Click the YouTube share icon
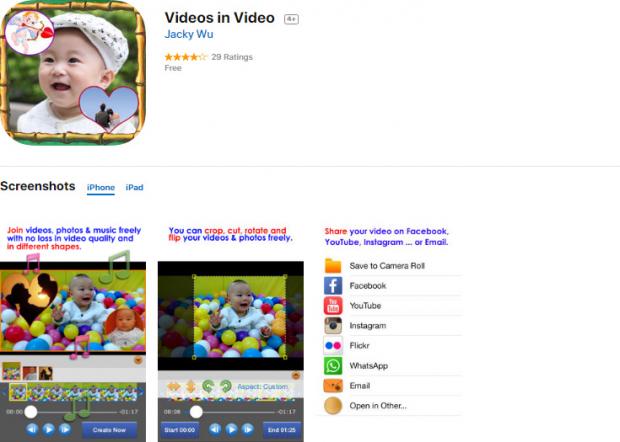Image resolution: width=620 pixels, height=442 pixels. click(x=333, y=306)
